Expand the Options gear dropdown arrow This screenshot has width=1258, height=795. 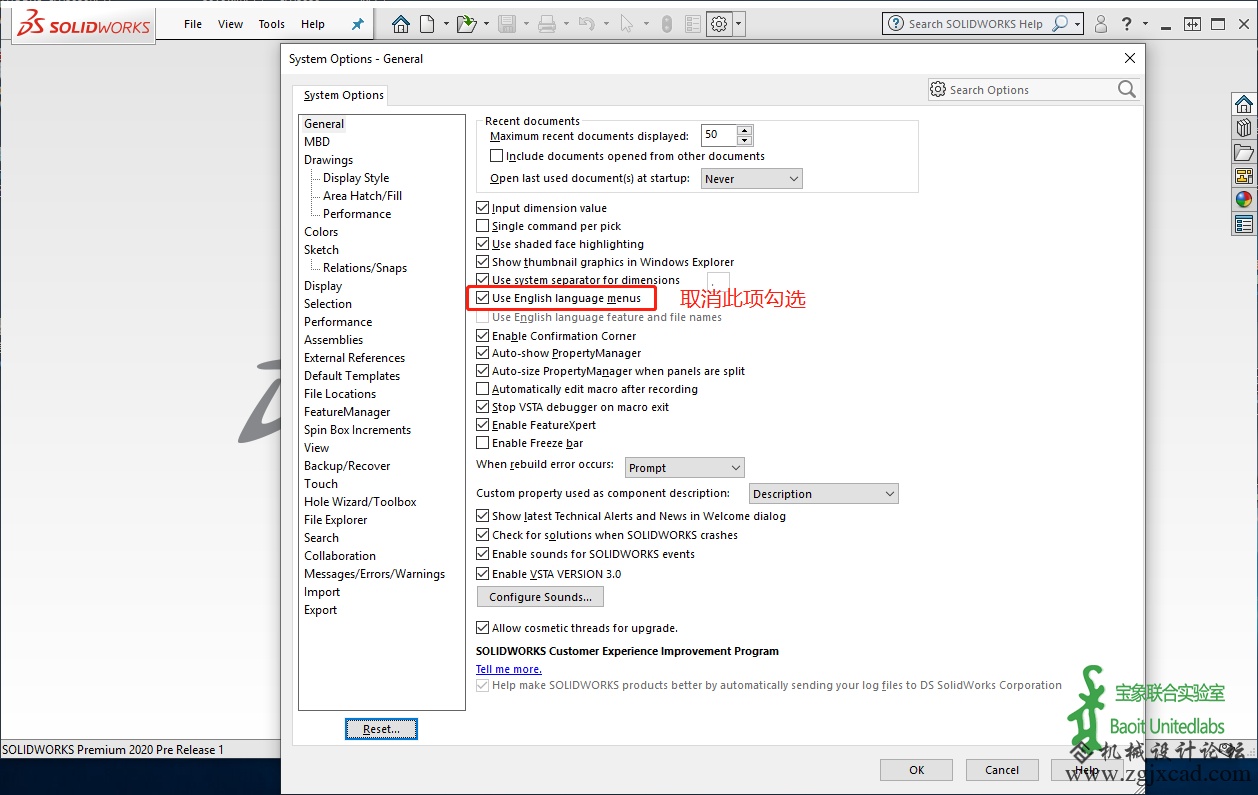(739, 24)
